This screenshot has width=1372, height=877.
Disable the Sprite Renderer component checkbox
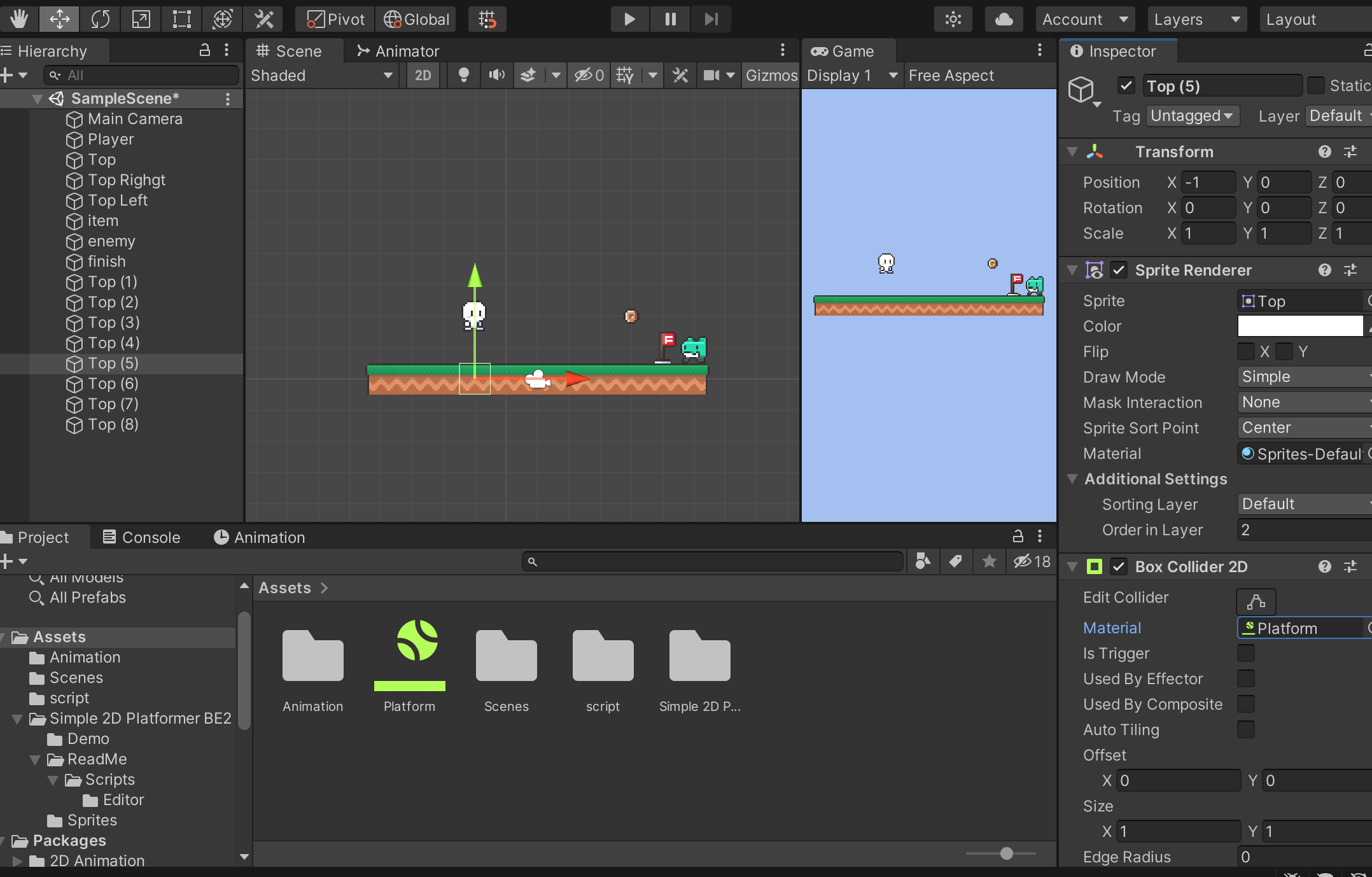[1119, 270]
